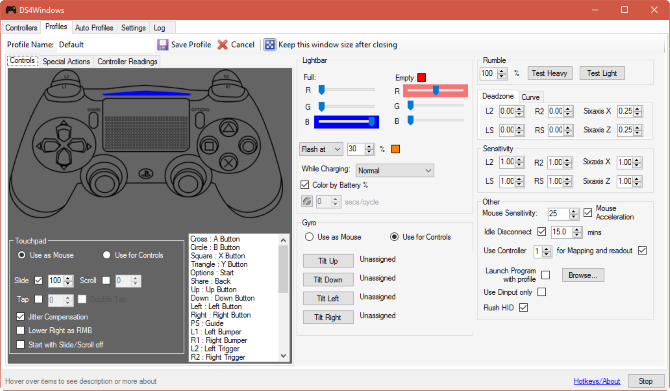This screenshot has width=670, height=391.
Task: Enable Start with Slide/Scroll off
Action: [20, 344]
